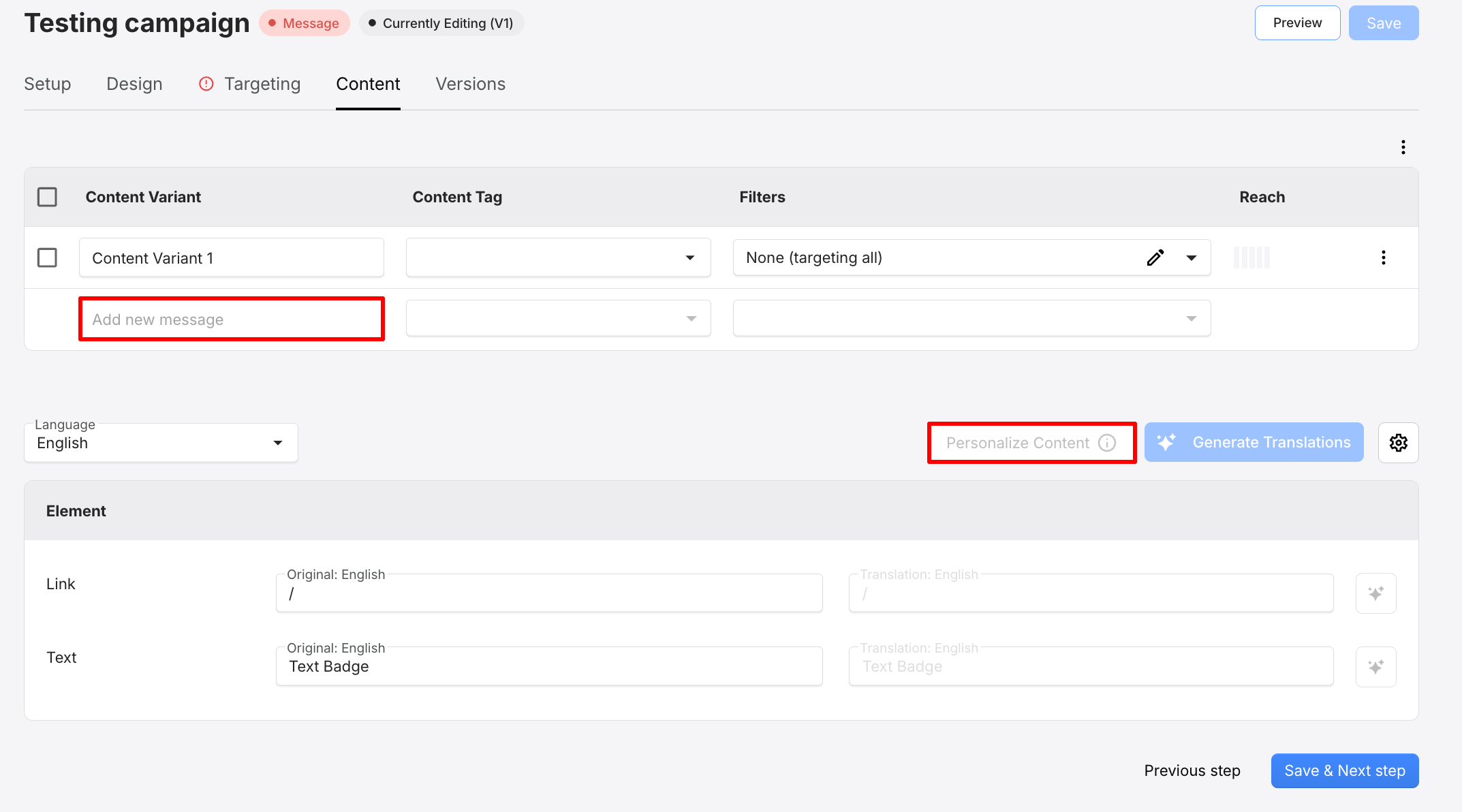Check the Content Variant 1 checkbox
This screenshot has width=1462, height=812.
tap(48, 257)
